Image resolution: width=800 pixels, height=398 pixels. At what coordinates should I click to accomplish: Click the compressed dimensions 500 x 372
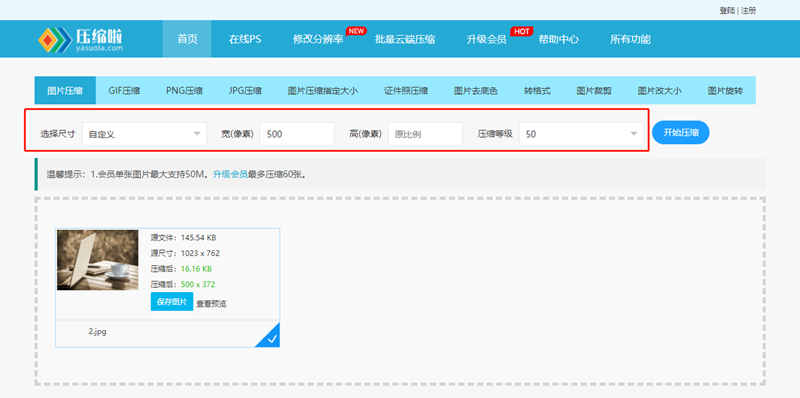pyautogui.click(x=198, y=285)
